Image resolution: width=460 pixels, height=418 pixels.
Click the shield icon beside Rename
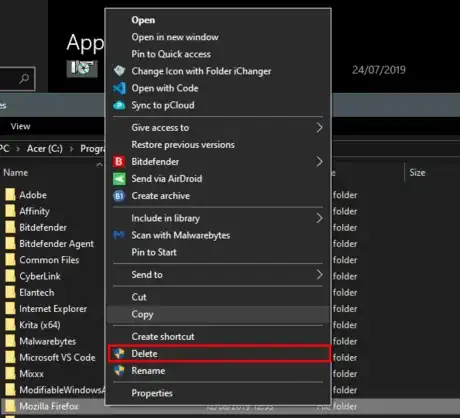(x=119, y=371)
